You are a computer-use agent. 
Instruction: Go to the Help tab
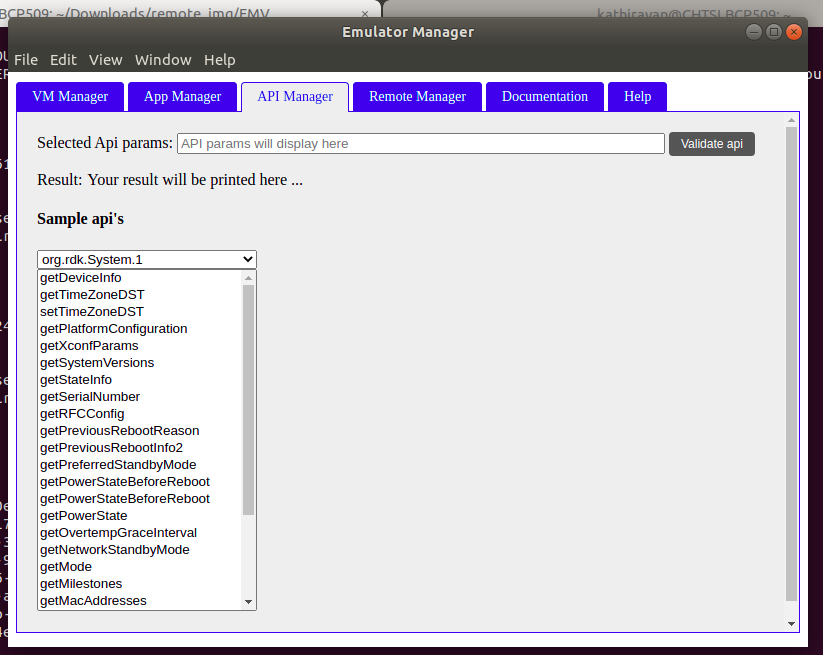pyautogui.click(x=637, y=97)
